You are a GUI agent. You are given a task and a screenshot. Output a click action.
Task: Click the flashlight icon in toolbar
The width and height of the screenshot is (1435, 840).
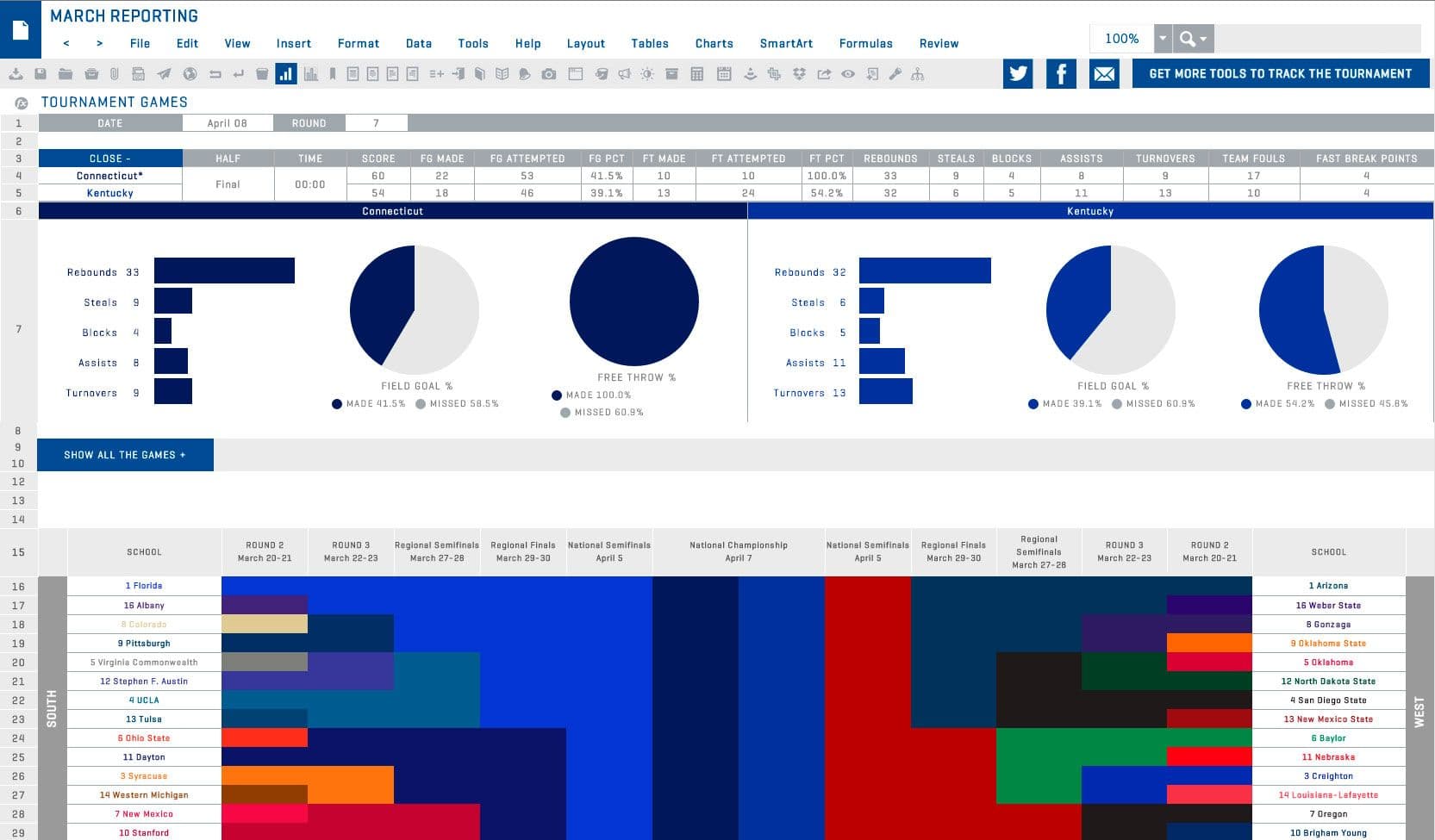tap(895, 74)
